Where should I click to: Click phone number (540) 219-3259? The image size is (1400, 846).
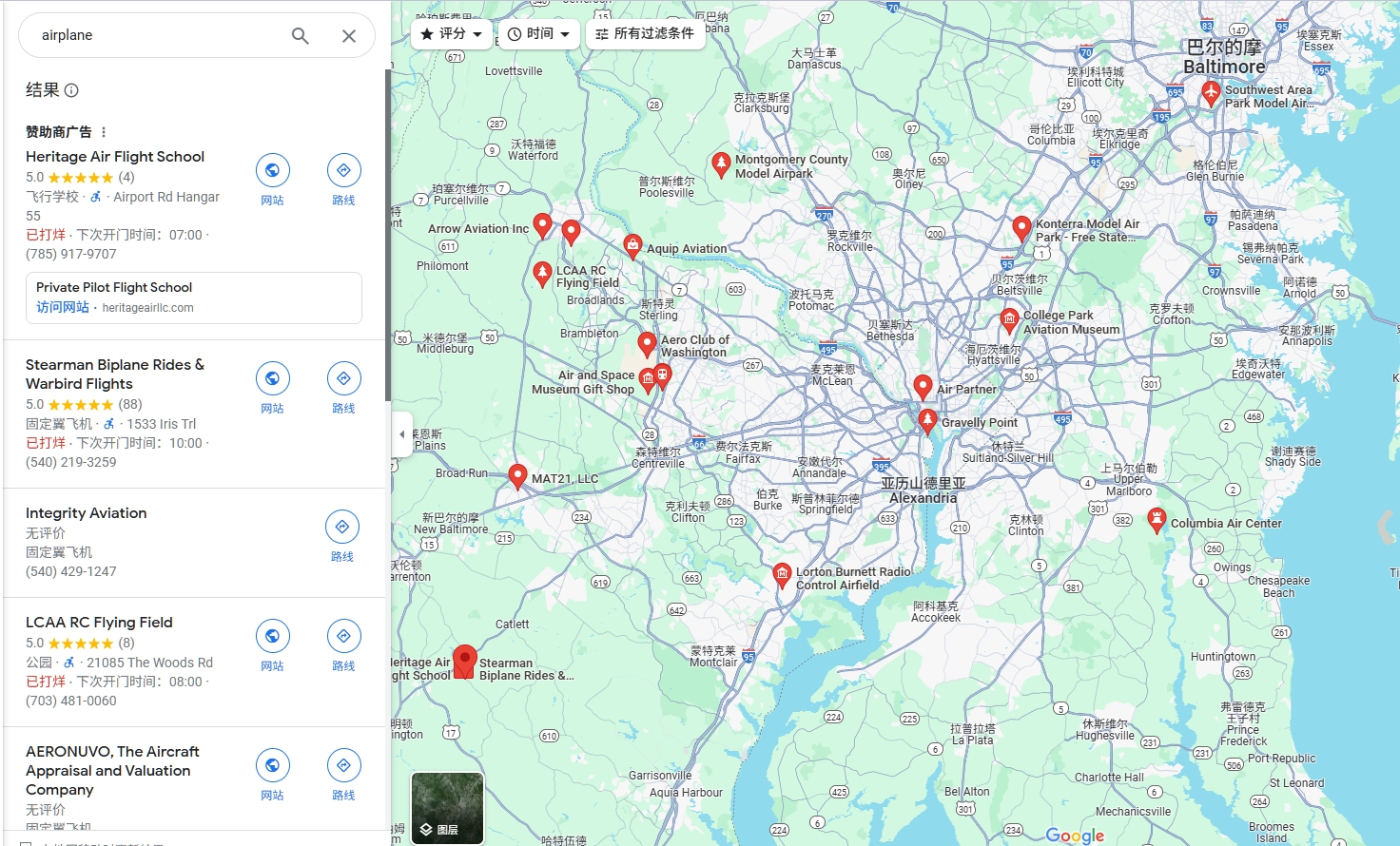[71, 462]
